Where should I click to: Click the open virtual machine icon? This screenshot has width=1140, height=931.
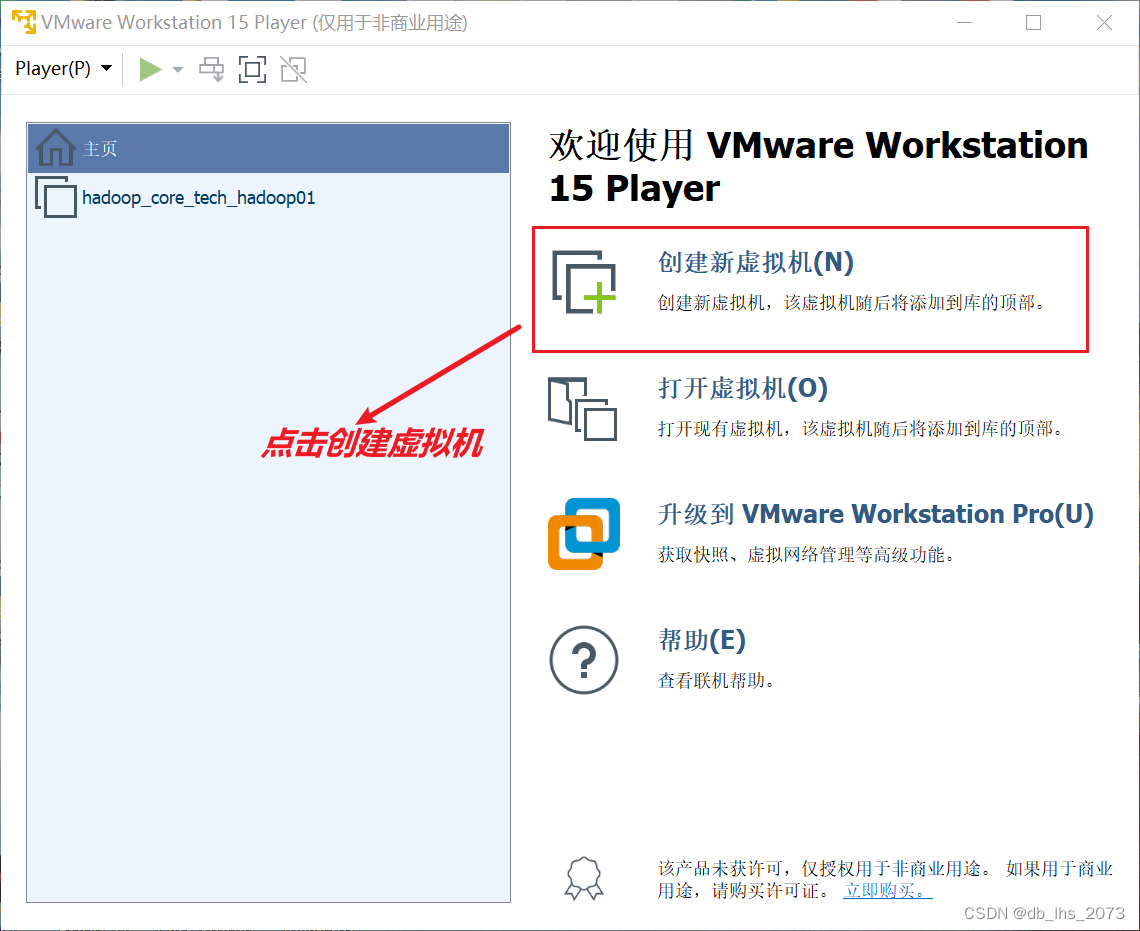tap(582, 408)
